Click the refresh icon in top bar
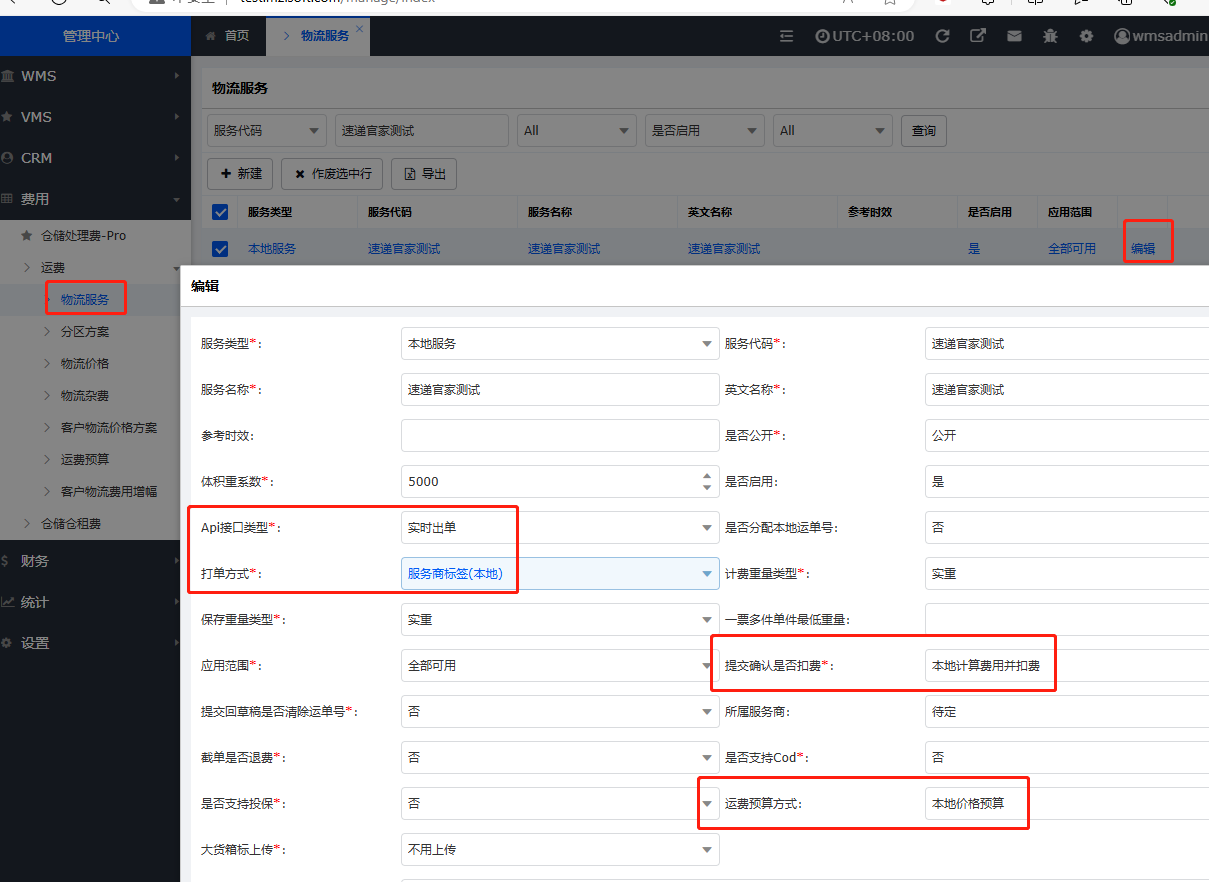Image resolution: width=1209 pixels, height=882 pixels. (942, 36)
